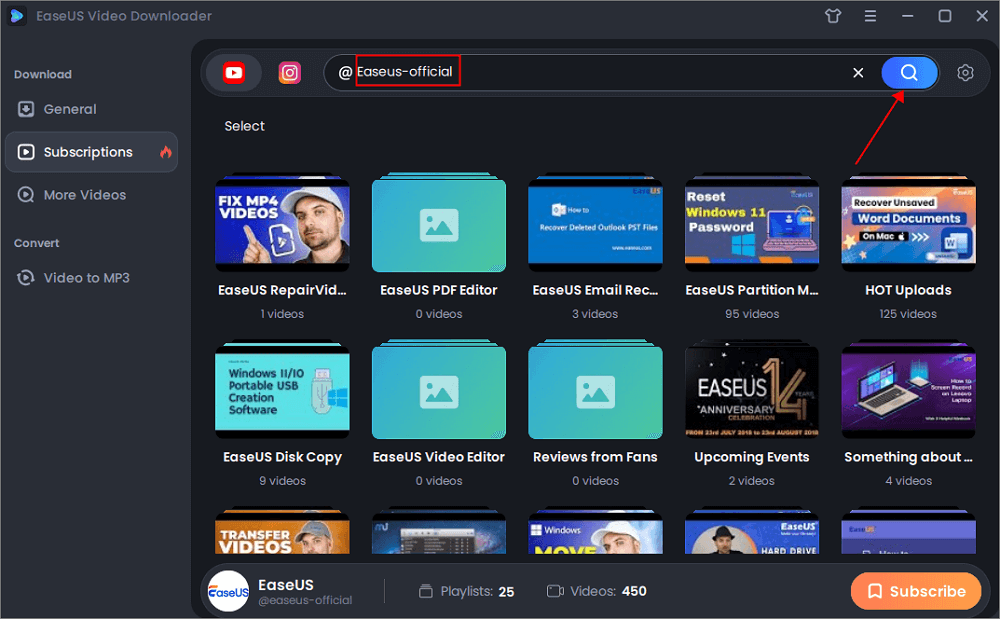
Task: Switch to the Instagram platform icon
Action: click(x=289, y=72)
